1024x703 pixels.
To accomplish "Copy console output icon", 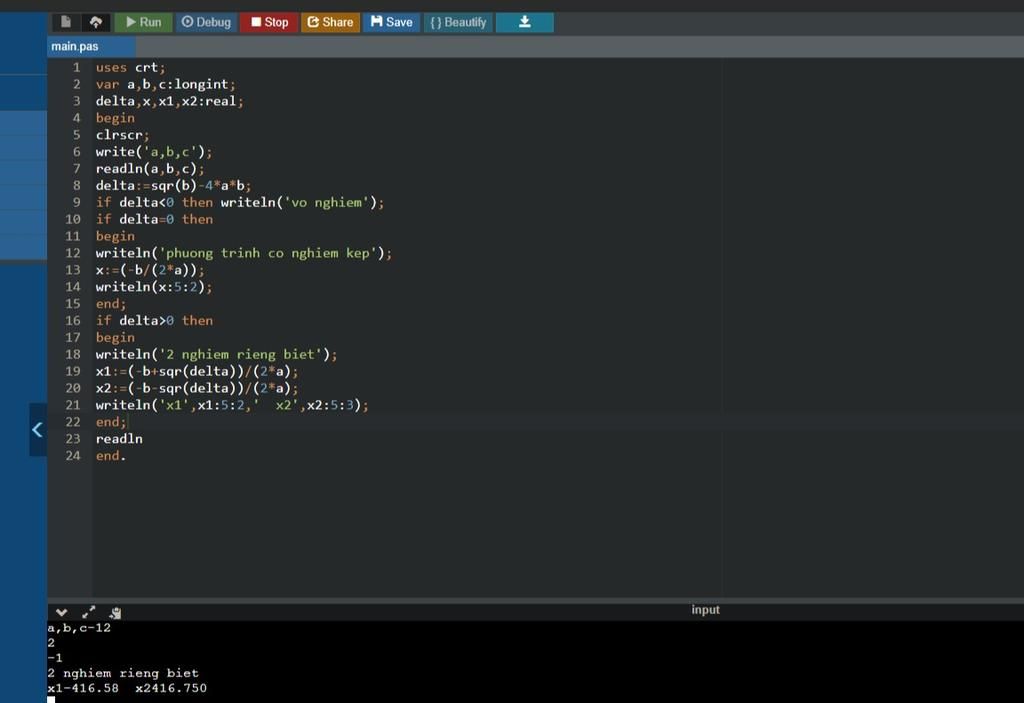I will click(116, 612).
